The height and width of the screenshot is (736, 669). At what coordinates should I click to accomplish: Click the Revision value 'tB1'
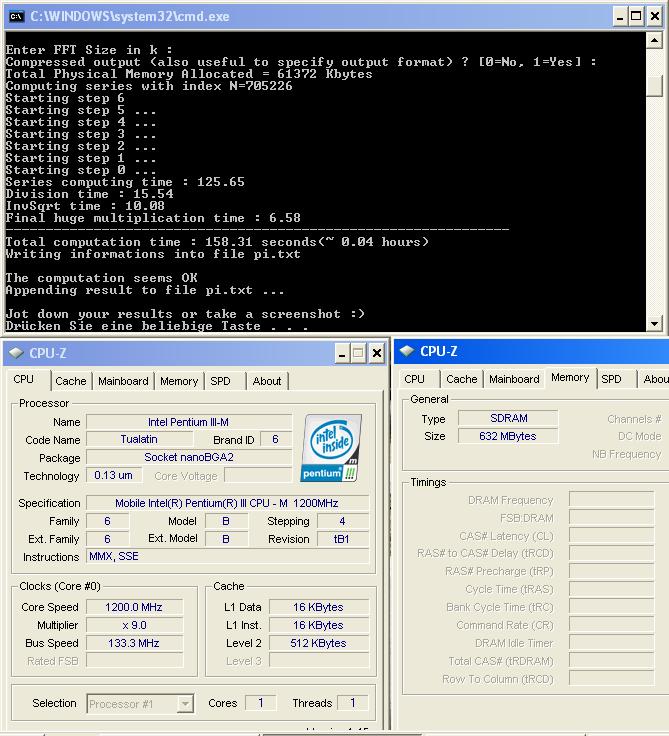(x=342, y=539)
